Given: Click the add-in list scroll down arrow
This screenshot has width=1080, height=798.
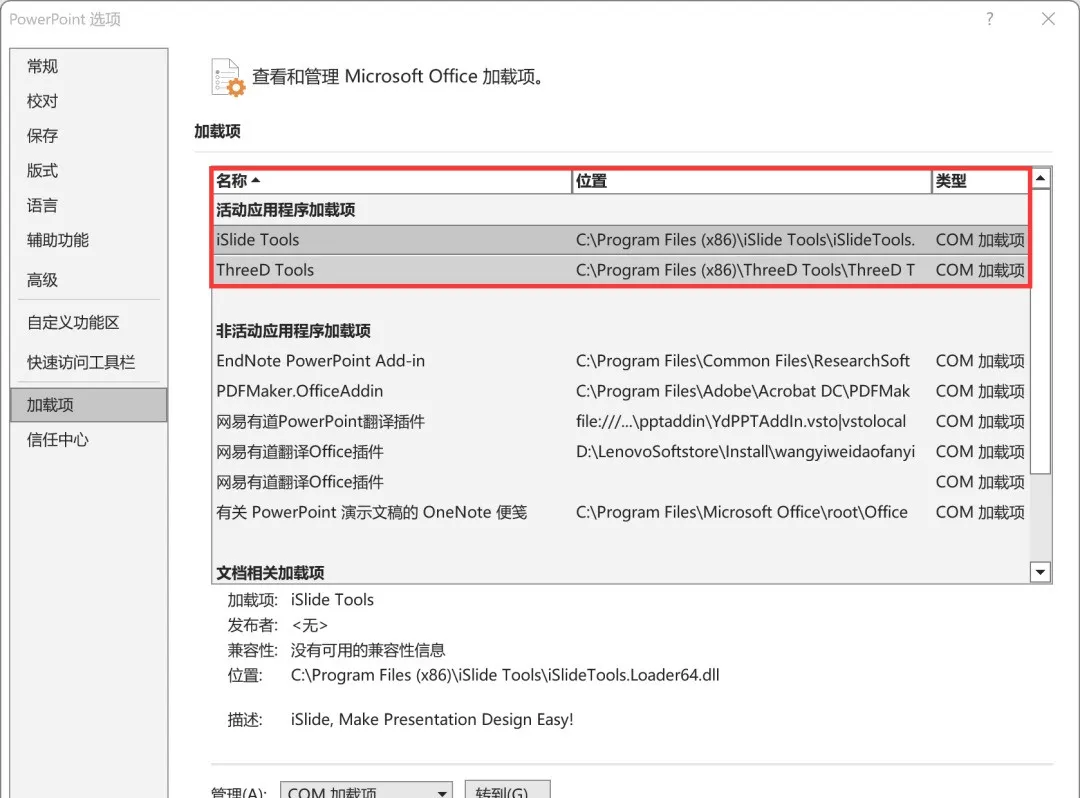Looking at the screenshot, I should (x=1041, y=571).
